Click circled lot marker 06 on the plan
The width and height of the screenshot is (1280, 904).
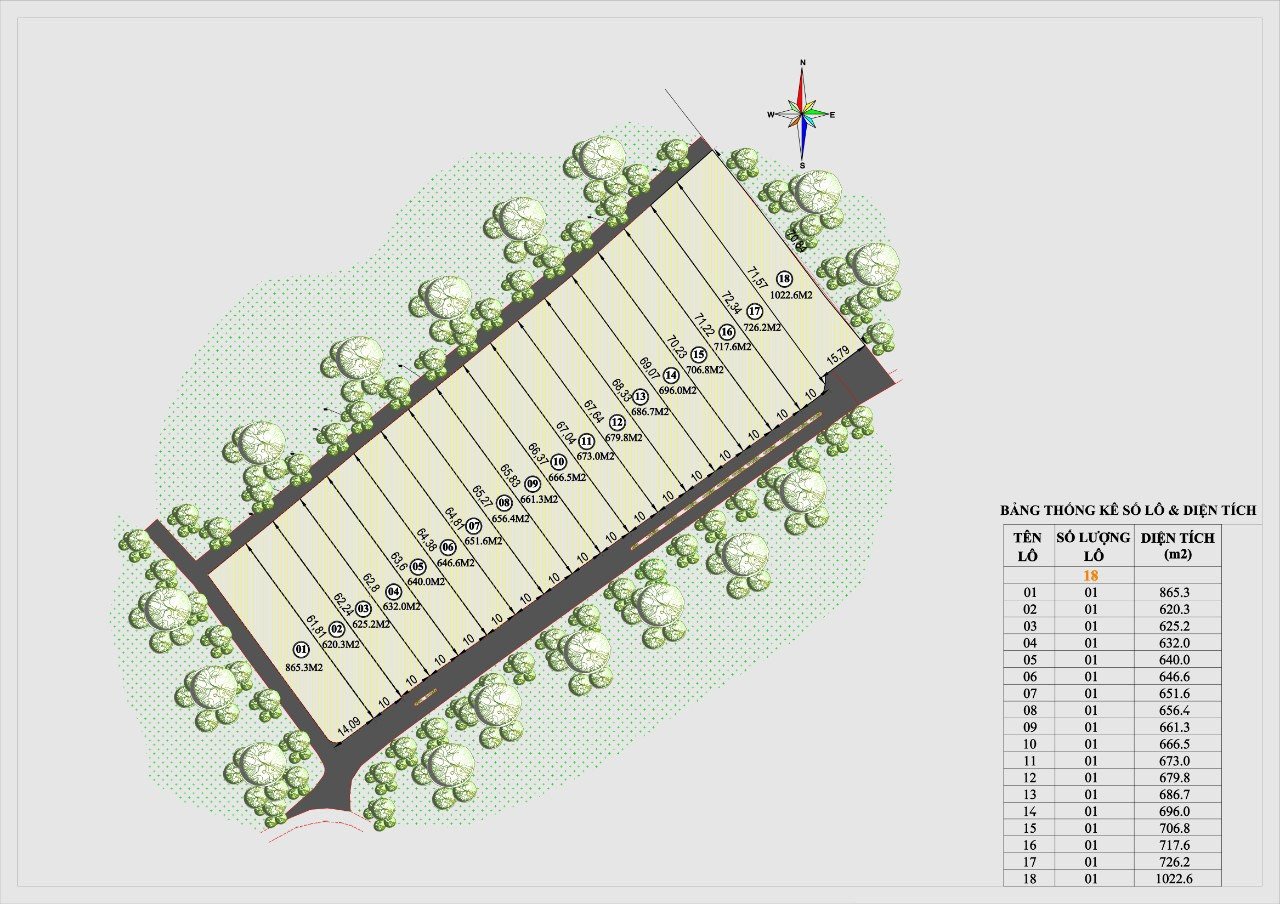(447, 548)
